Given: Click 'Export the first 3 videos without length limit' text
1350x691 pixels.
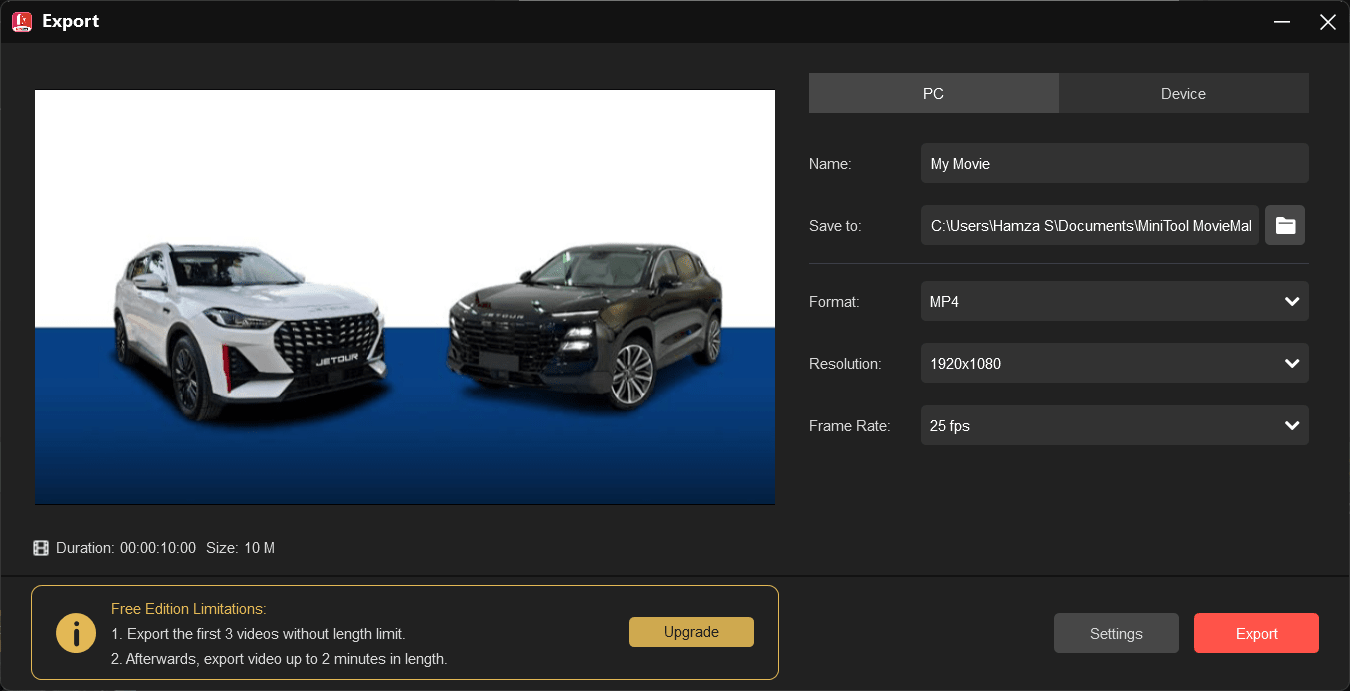Looking at the screenshot, I should coord(258,634).
